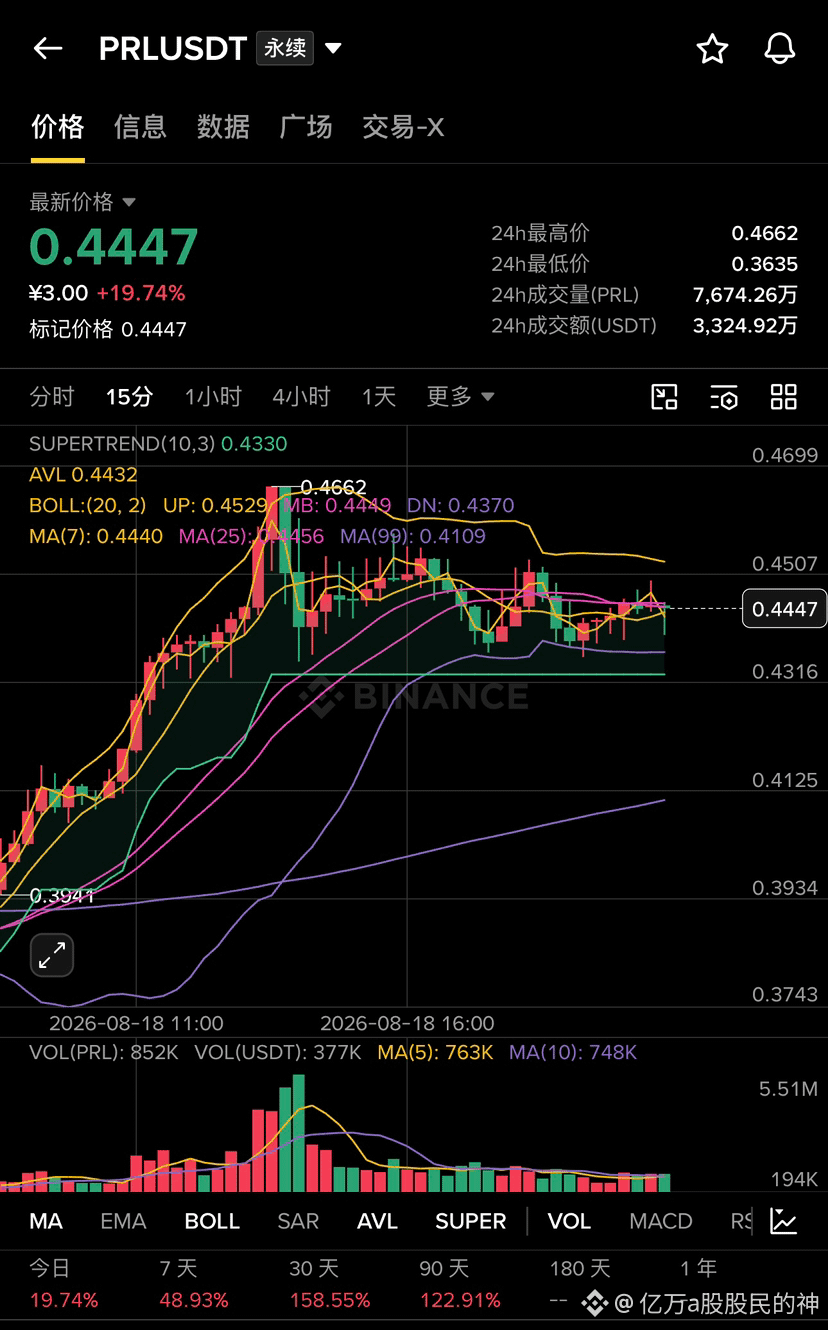
Task: Switch to the 数据 tab
Action: 223,127
